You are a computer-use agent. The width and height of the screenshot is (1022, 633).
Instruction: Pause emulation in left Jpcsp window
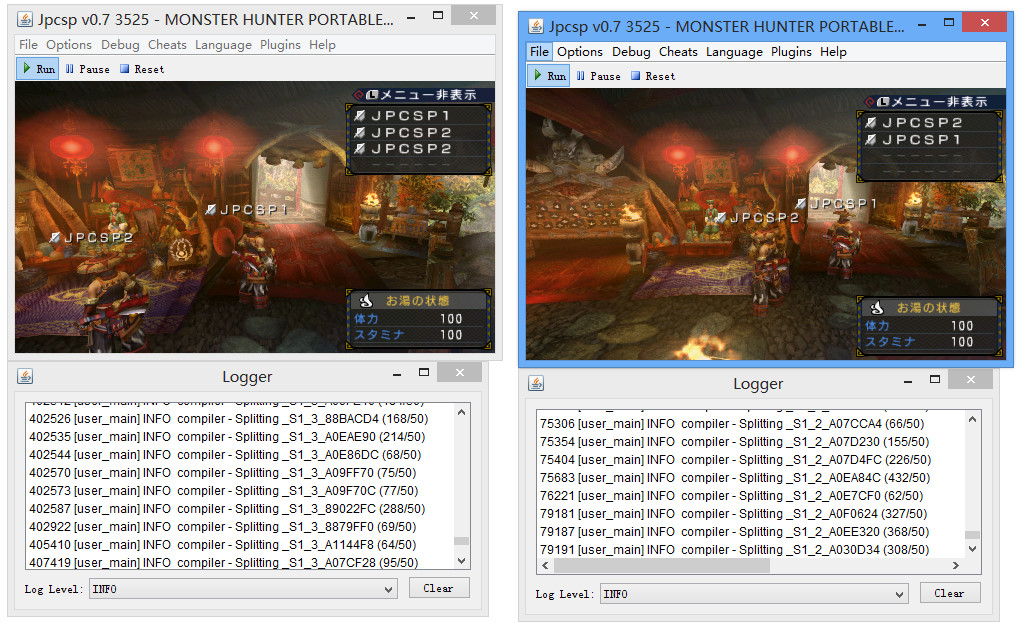click(x=88, y=69)
